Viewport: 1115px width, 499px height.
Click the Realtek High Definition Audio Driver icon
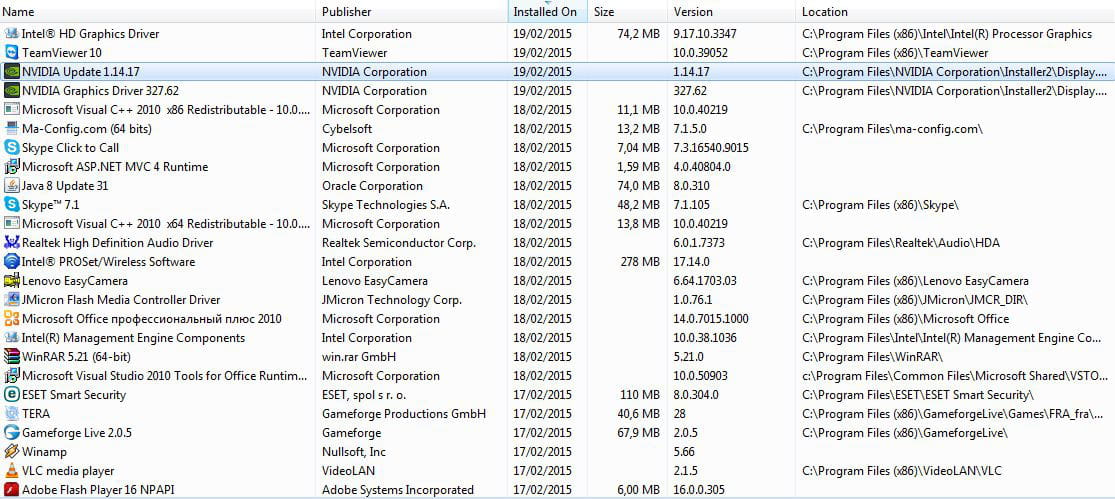pyautogui.click(x=11, y=242)
